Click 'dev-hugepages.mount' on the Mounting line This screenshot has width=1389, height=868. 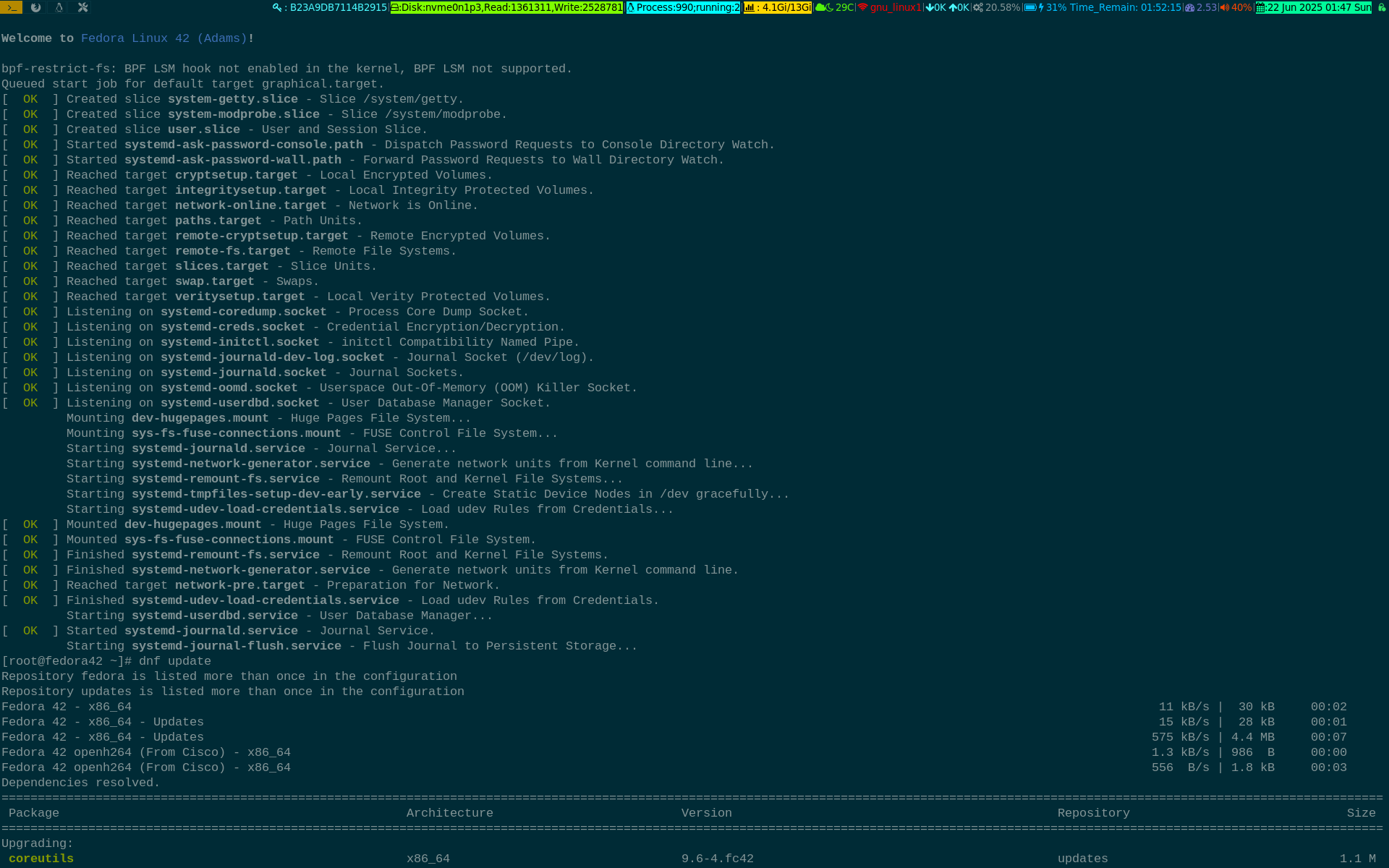(x=200, y=418)
